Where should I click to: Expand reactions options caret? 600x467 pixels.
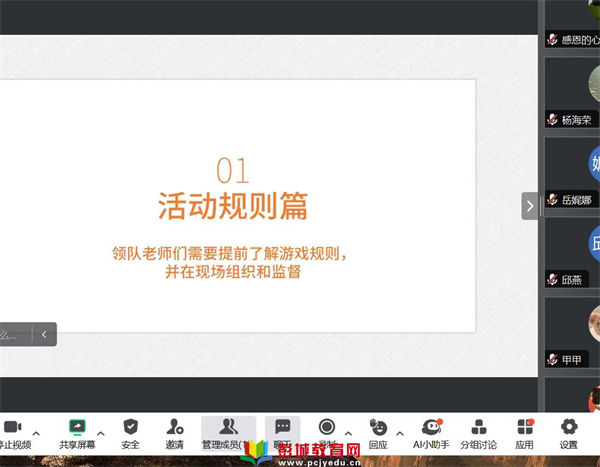(399, 433)
